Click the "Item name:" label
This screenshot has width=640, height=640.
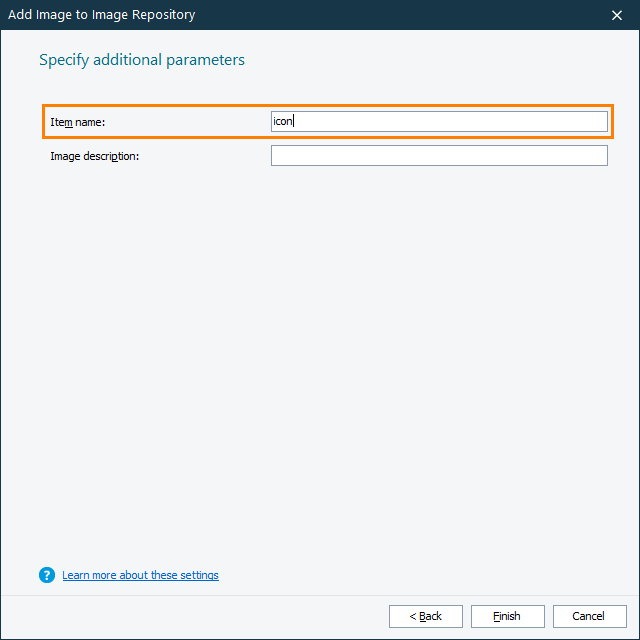[78, 122]
